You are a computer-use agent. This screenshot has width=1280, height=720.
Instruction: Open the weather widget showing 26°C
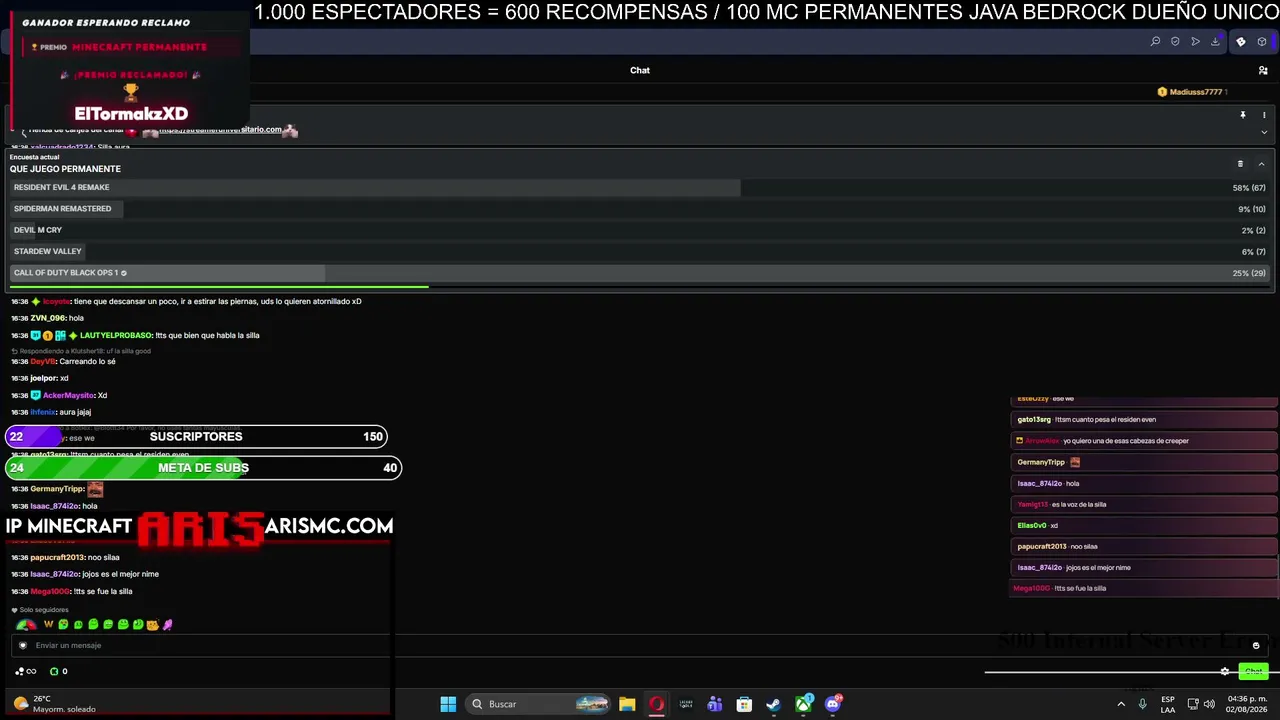point(55,704)
